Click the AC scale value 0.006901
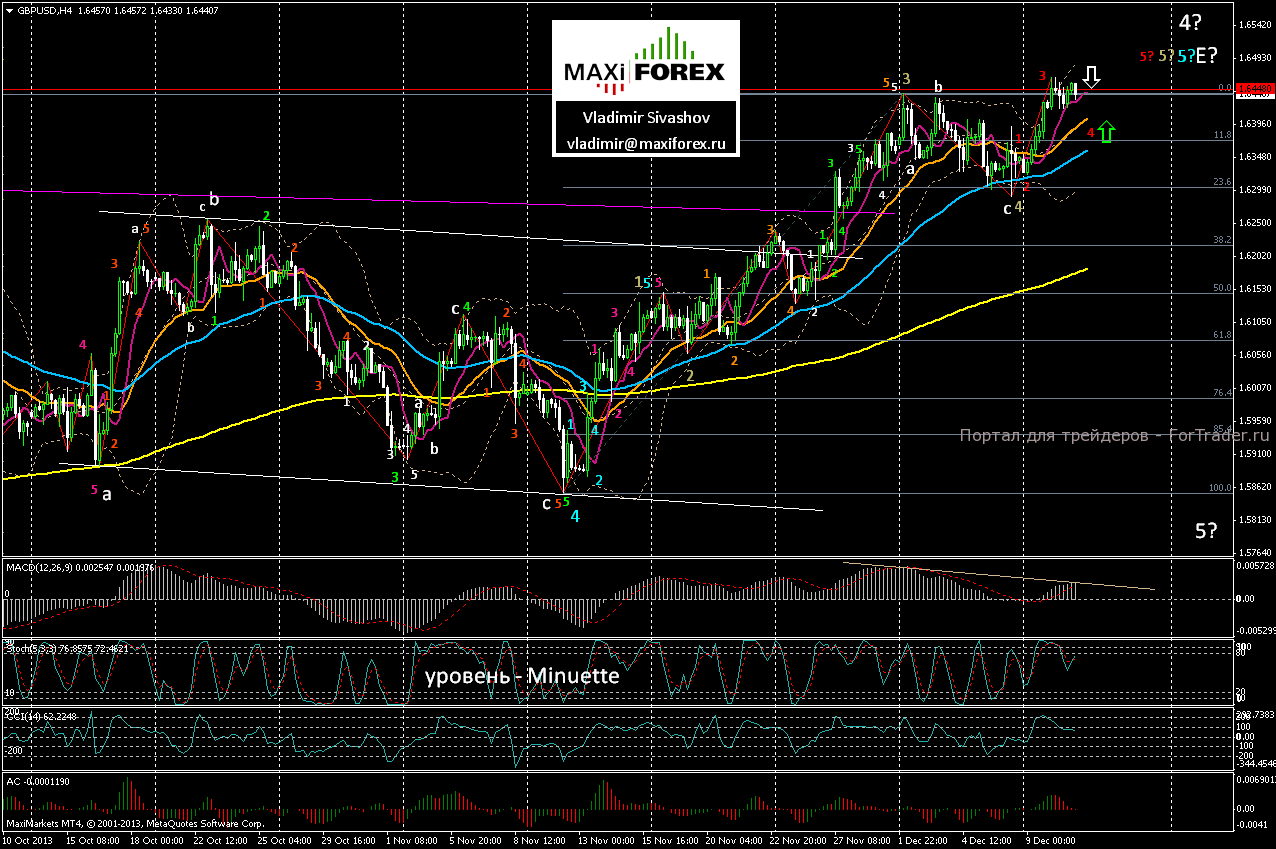The width and height of the screenshot is (1276, 849). tap(1254, 778)
